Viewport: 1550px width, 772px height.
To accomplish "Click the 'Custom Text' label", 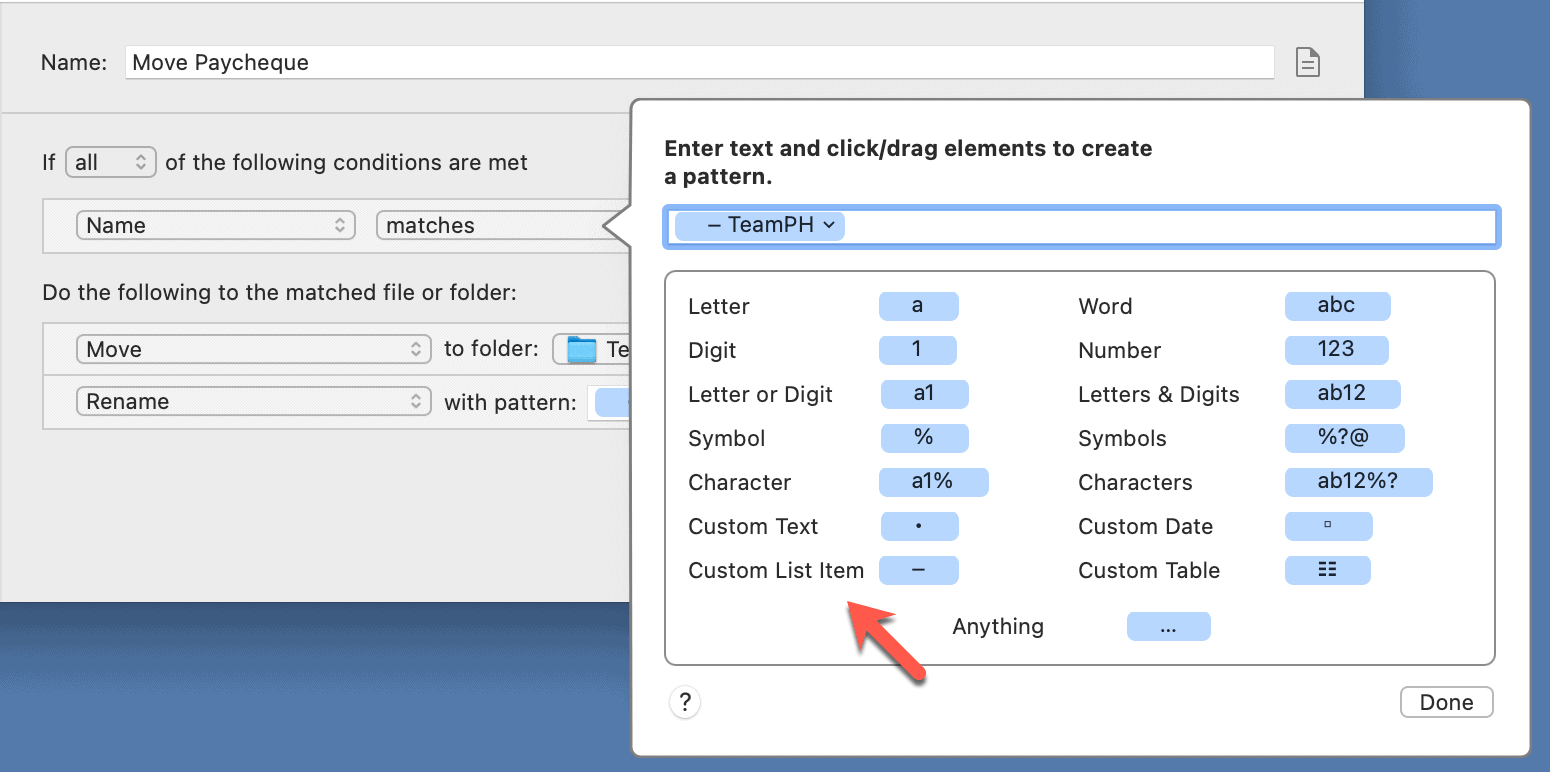I will click(x=753, y=526).
